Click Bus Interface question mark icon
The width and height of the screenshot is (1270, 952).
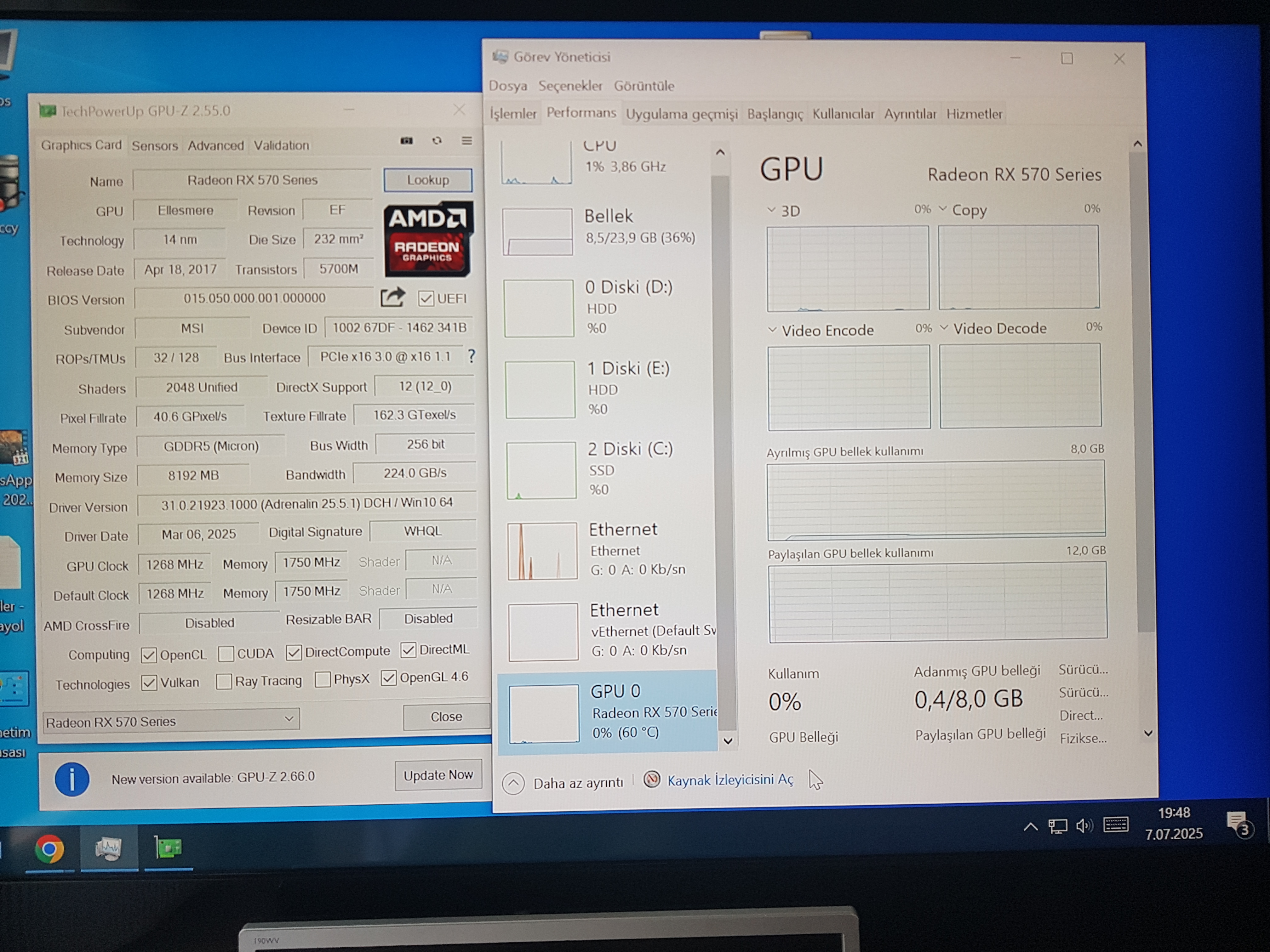tap(472, 356)
